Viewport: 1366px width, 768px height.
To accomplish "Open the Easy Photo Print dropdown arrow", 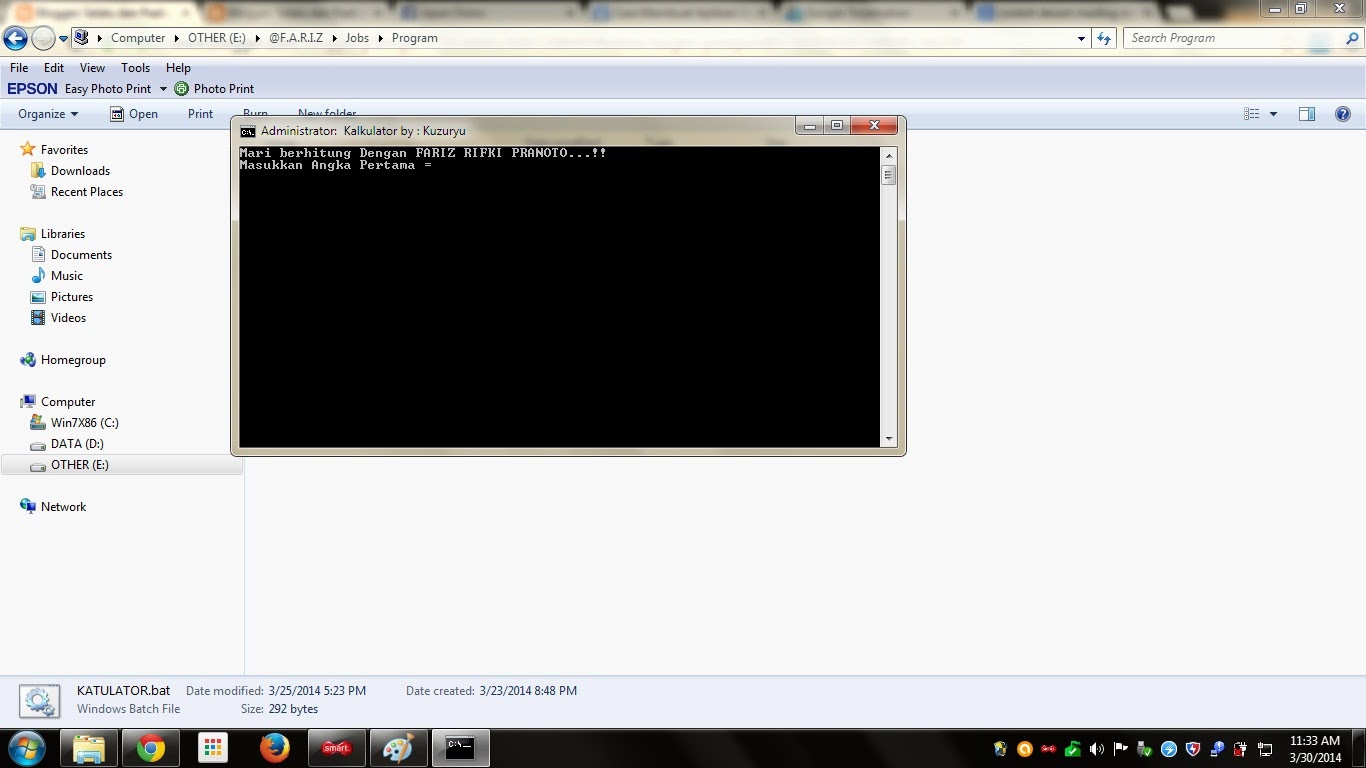I will [x=163, y=88].
